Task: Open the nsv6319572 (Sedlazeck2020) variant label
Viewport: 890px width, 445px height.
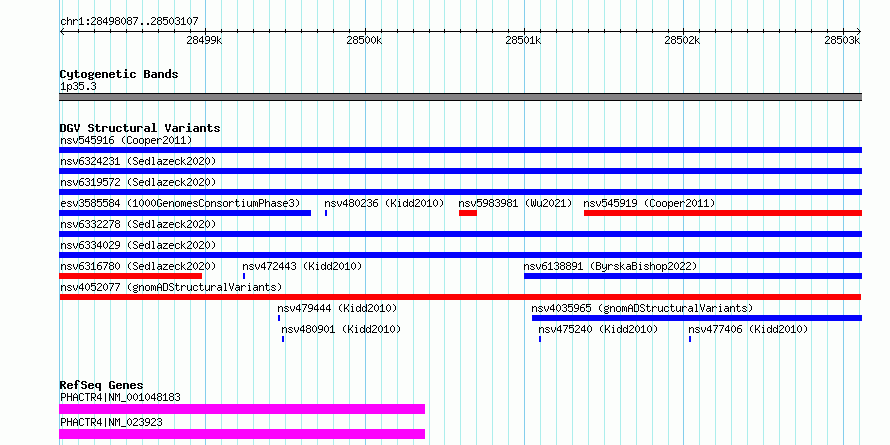Action: click(x=138, y=182)
